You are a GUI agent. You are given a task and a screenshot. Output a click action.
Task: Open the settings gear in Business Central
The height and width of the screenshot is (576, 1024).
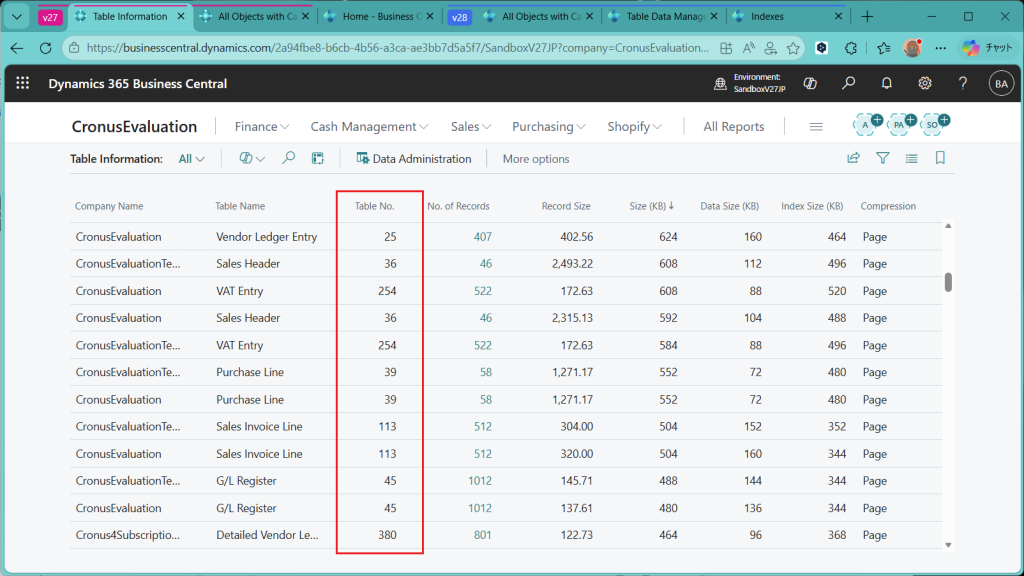(x=925, y=84)
